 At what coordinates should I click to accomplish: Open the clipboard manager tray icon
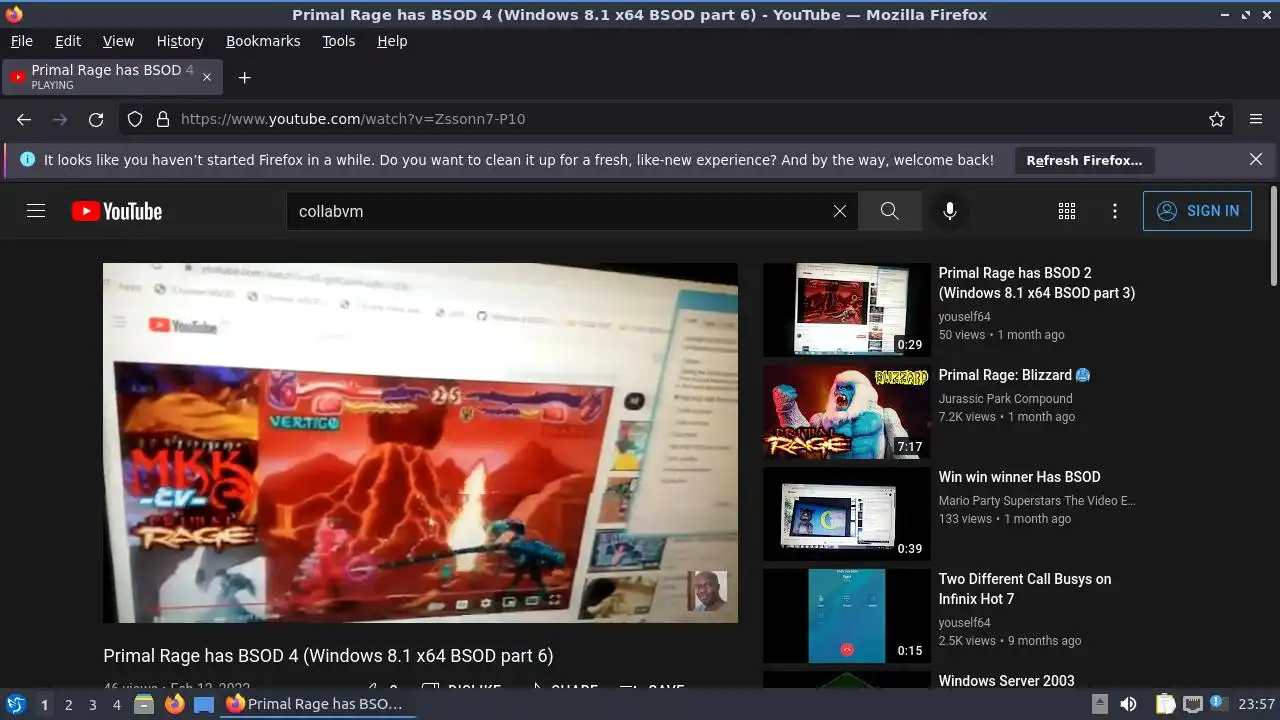point(1165,704)
